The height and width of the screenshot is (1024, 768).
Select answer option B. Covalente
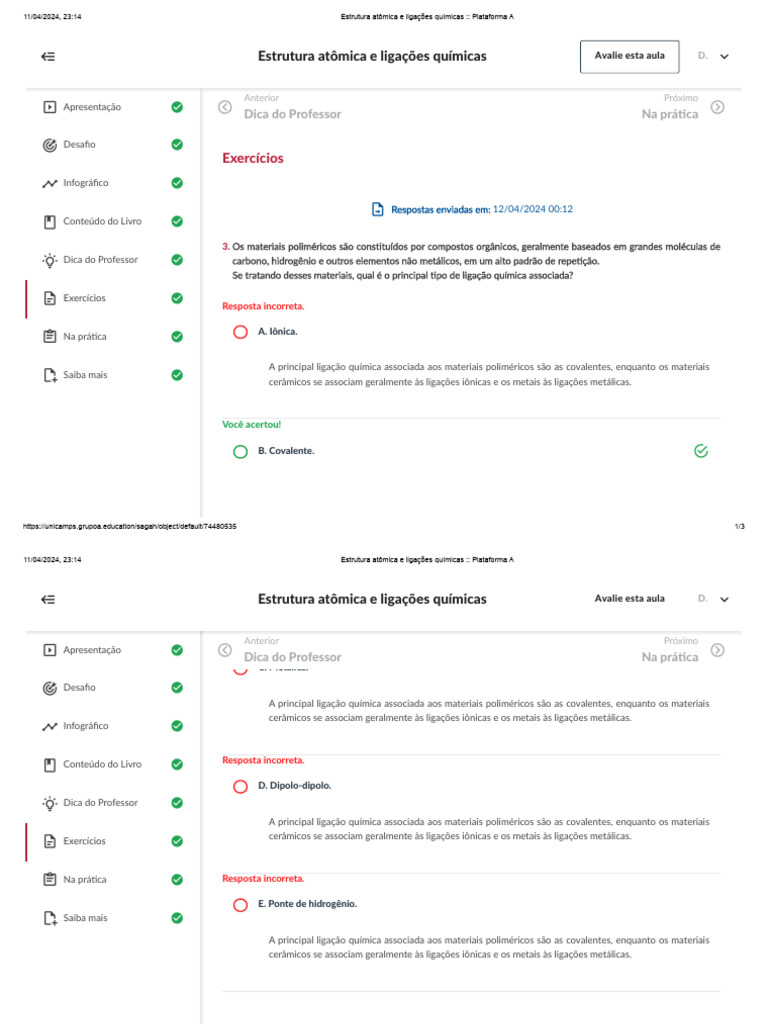240,452
